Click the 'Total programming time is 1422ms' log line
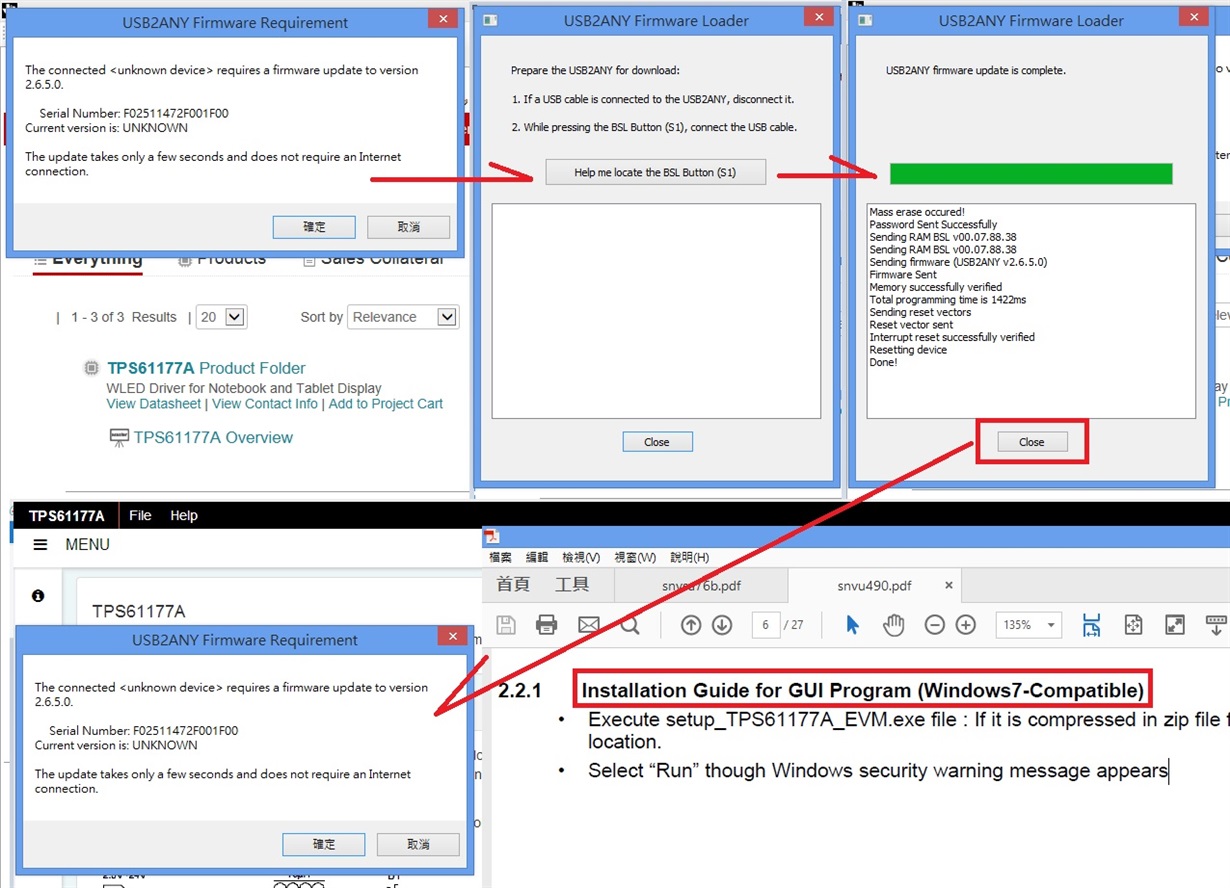The height and width of the screenshot is (888, 1230). point(948,299)
